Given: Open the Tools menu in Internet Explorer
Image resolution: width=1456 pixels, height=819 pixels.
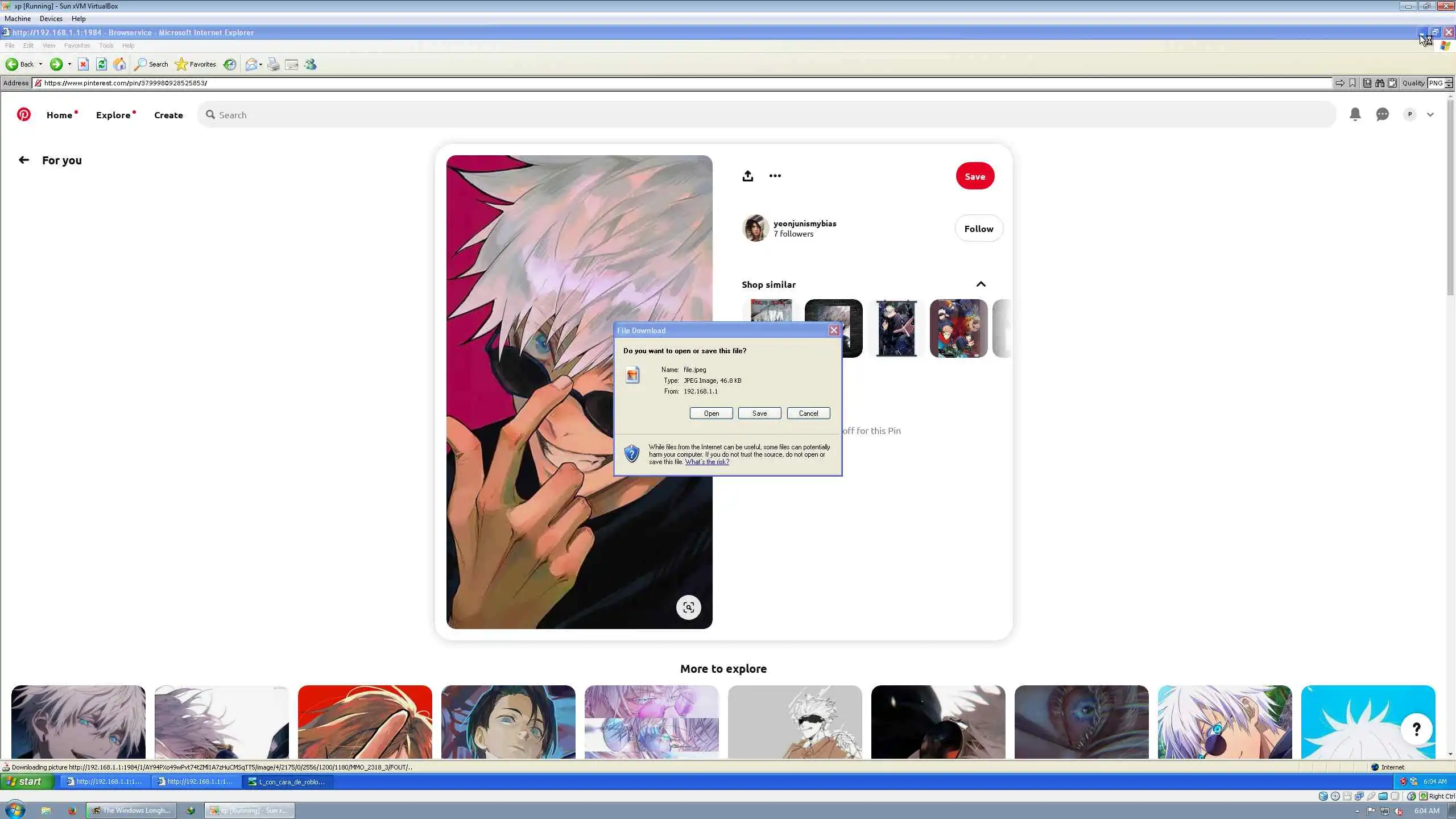Looking at the screenshot, I should point(106,45).
